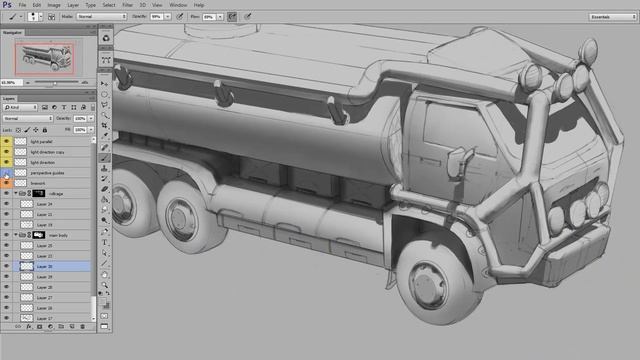Screen dimensions: 640x360
Task: Open the Filter menu
Action: (x=127, y=5)
